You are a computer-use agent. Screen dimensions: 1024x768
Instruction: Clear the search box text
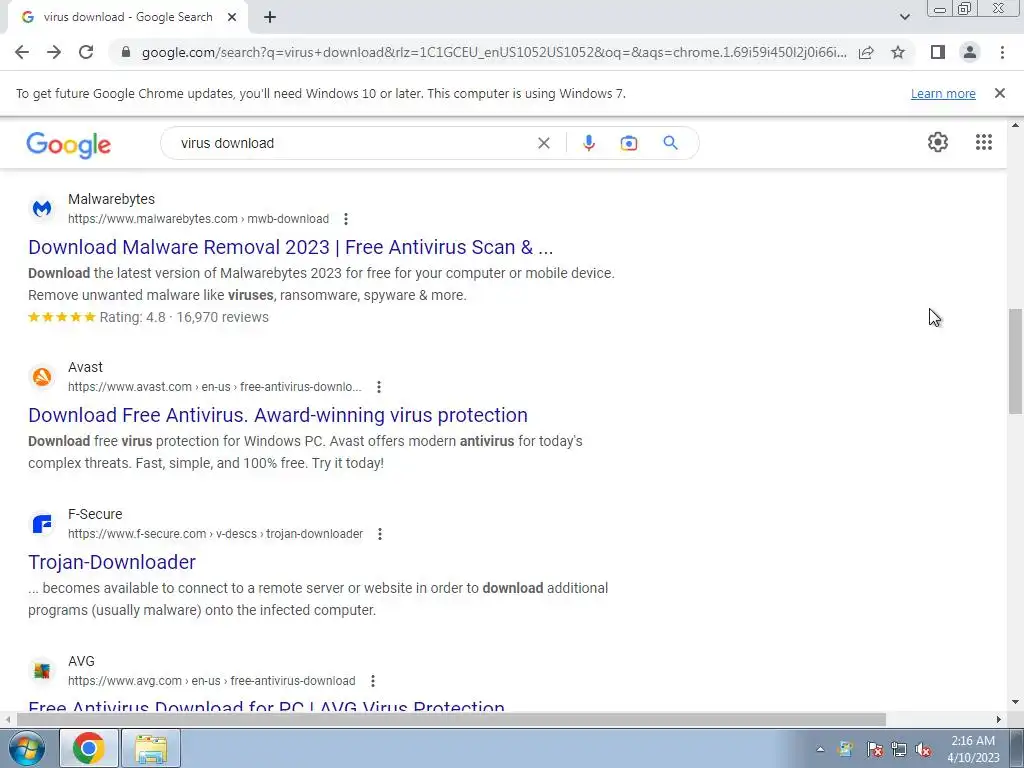coord(543,143)
